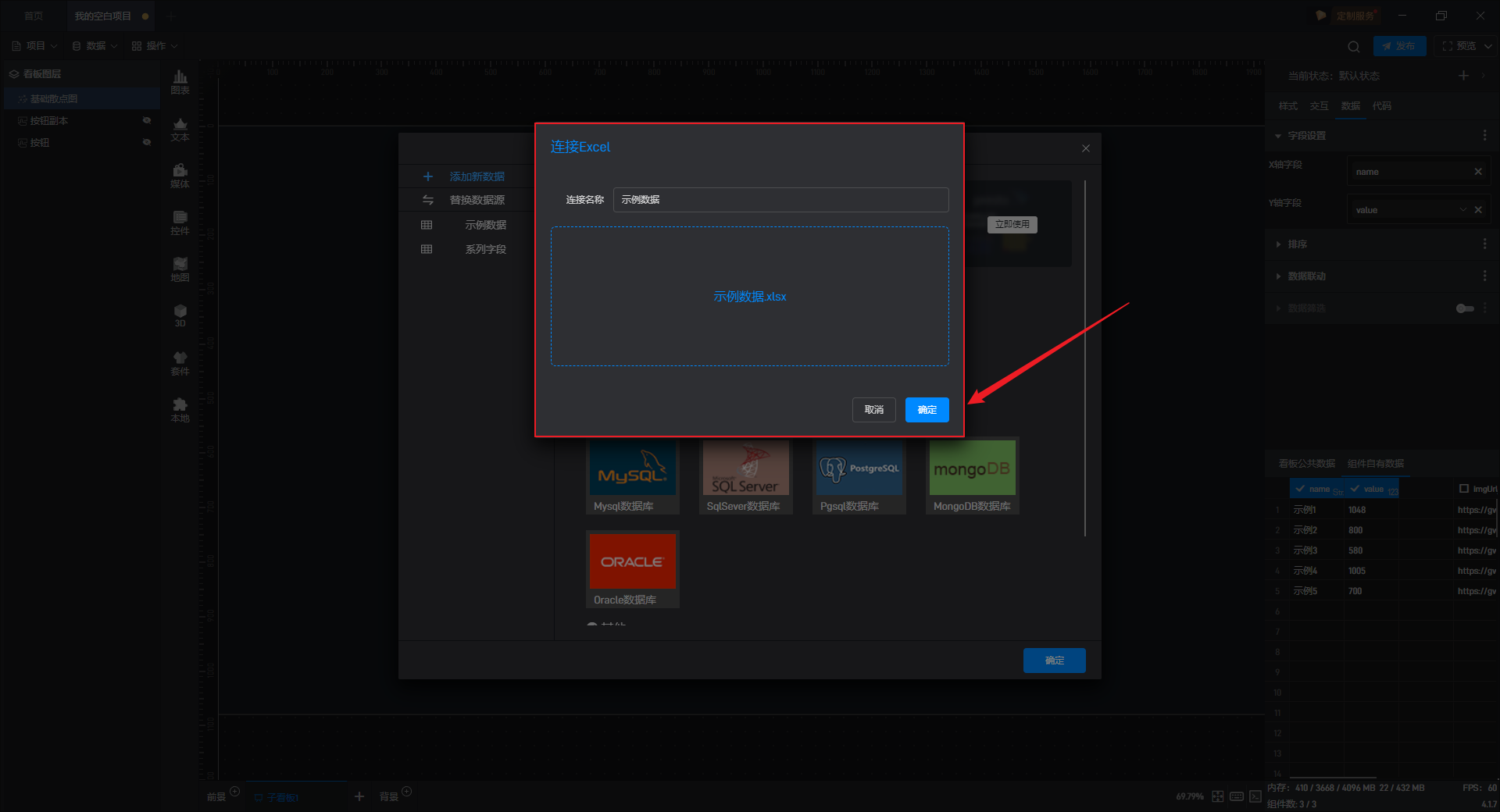Viewport: 1500px width, 812px height.
Task: Click the bottom 确定 in data window
Action: [x=1054, y=661]
